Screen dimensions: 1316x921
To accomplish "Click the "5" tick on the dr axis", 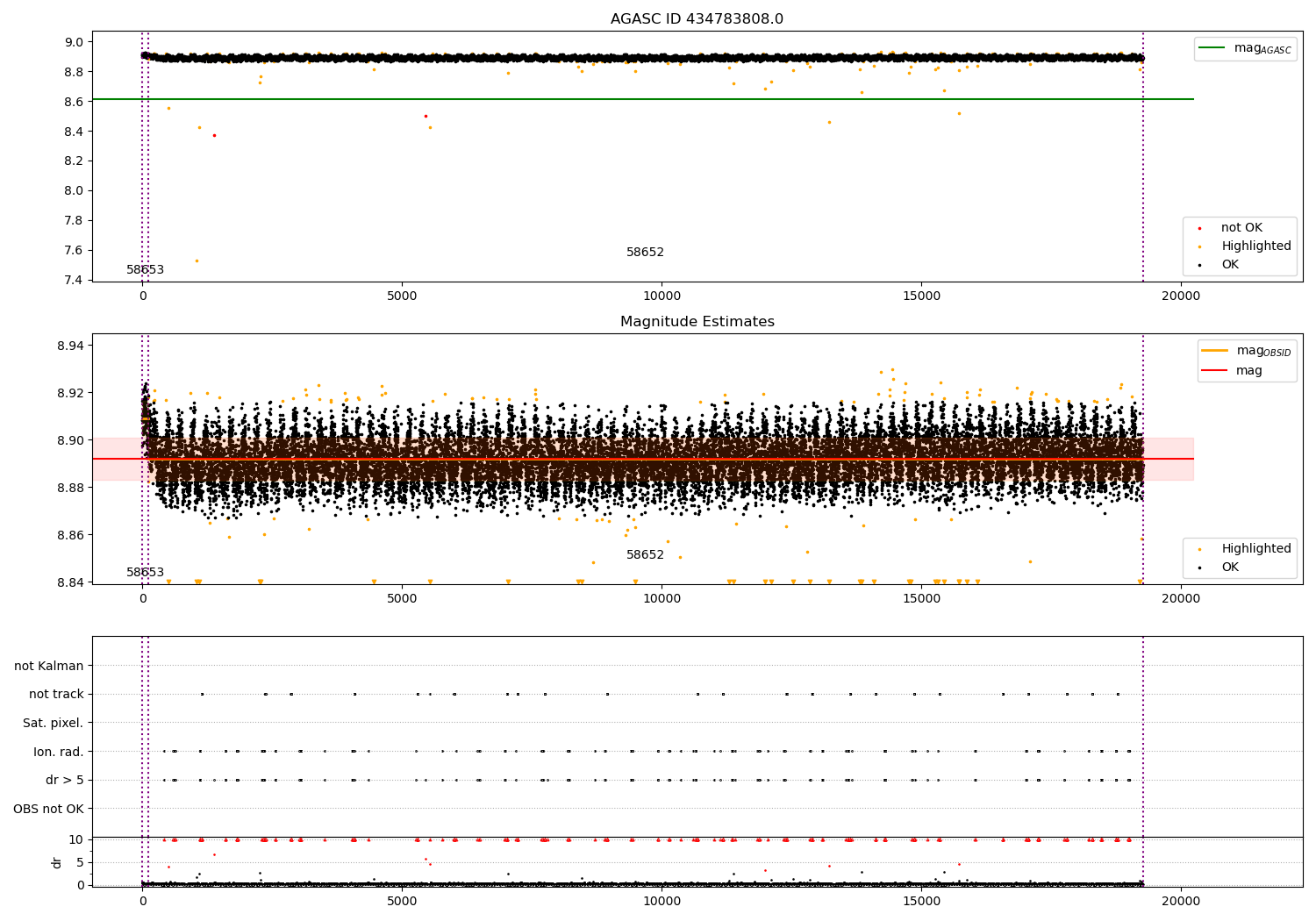I will [x=80, y=862].
